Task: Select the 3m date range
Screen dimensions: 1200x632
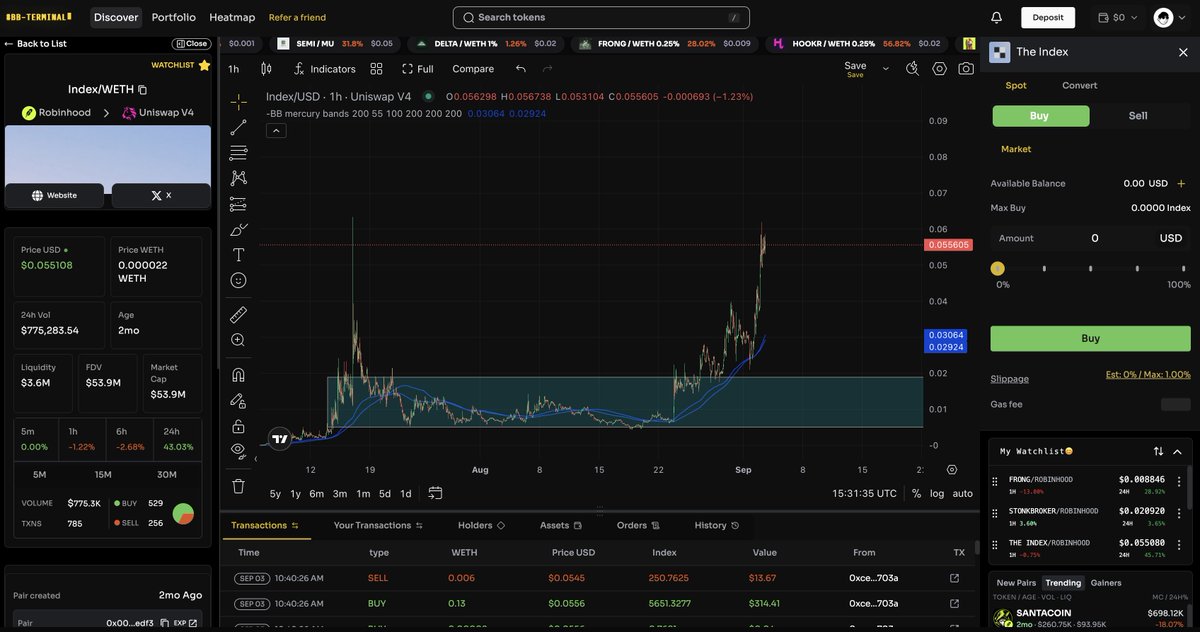Action: point(340,493)
